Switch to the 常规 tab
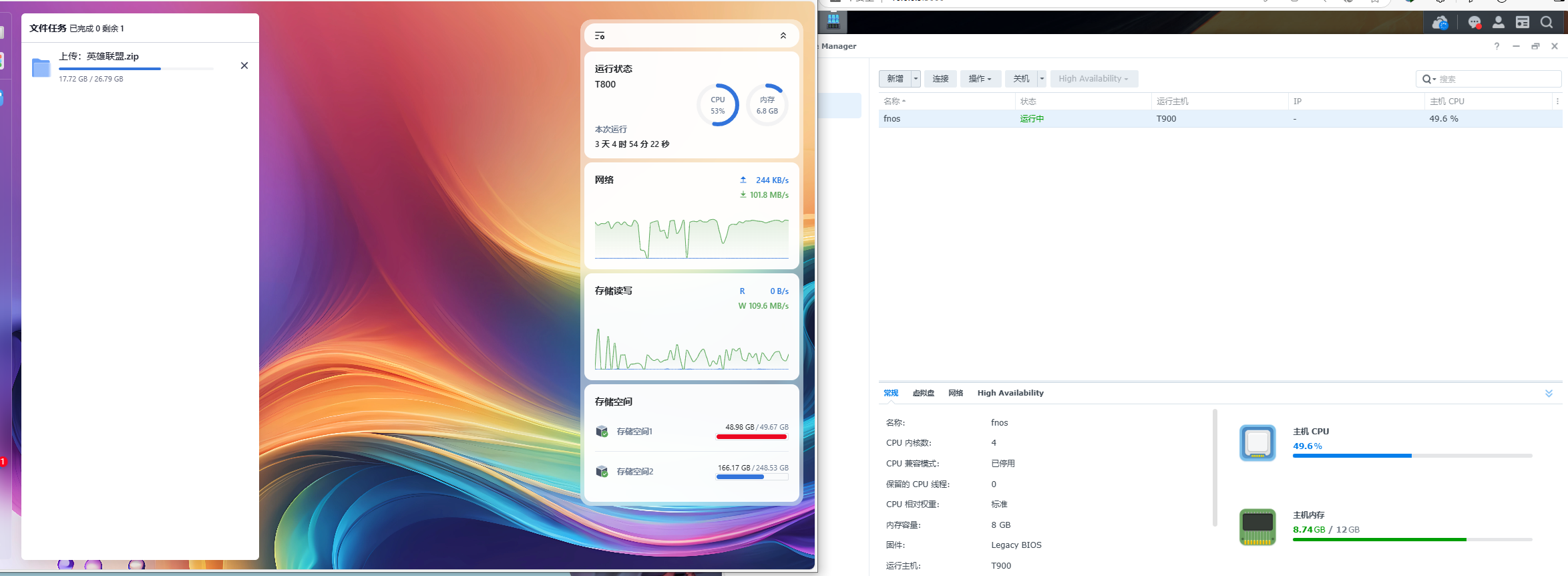 pos(891,393)
